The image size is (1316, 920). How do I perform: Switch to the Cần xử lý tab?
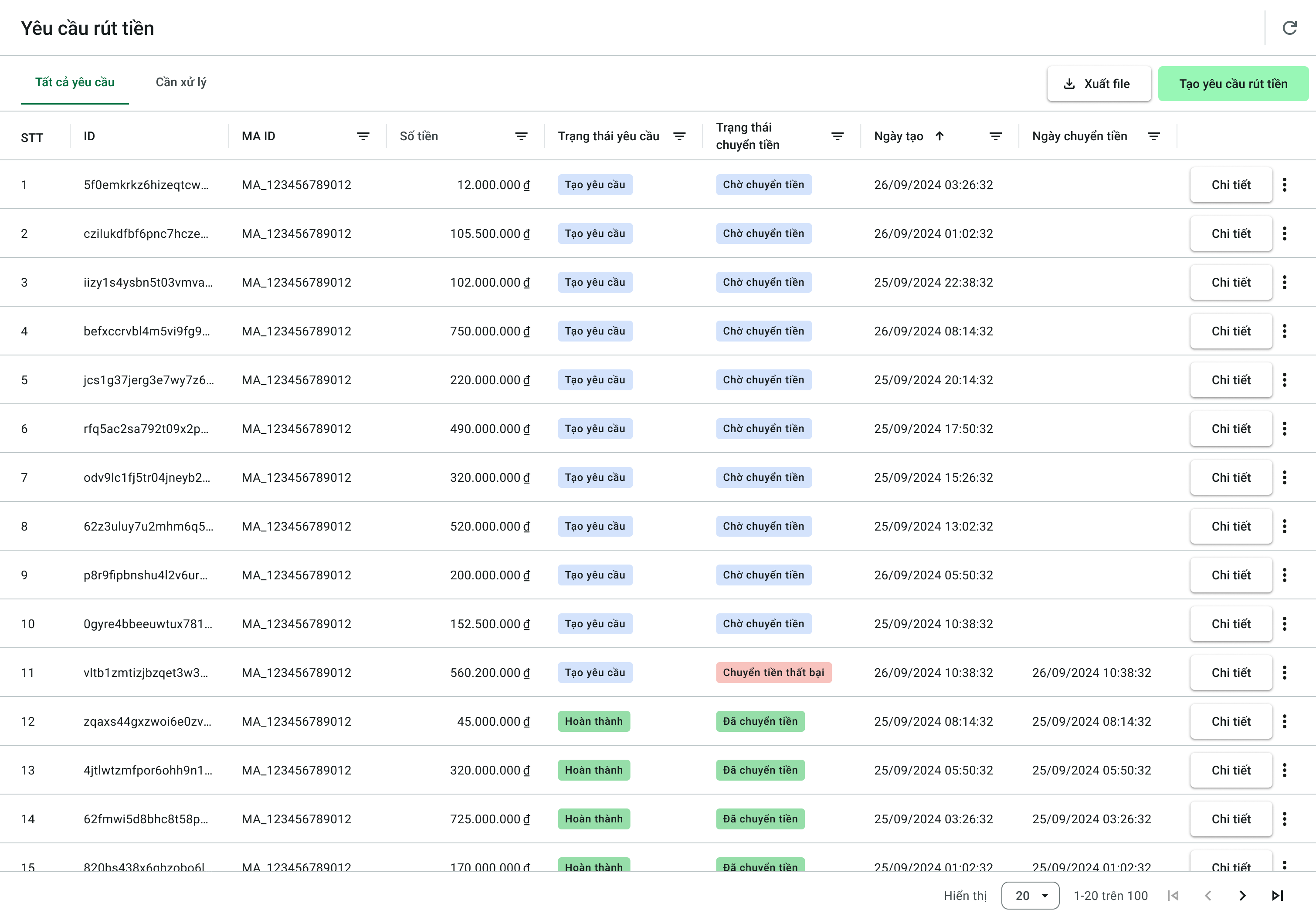coord(181,82)
